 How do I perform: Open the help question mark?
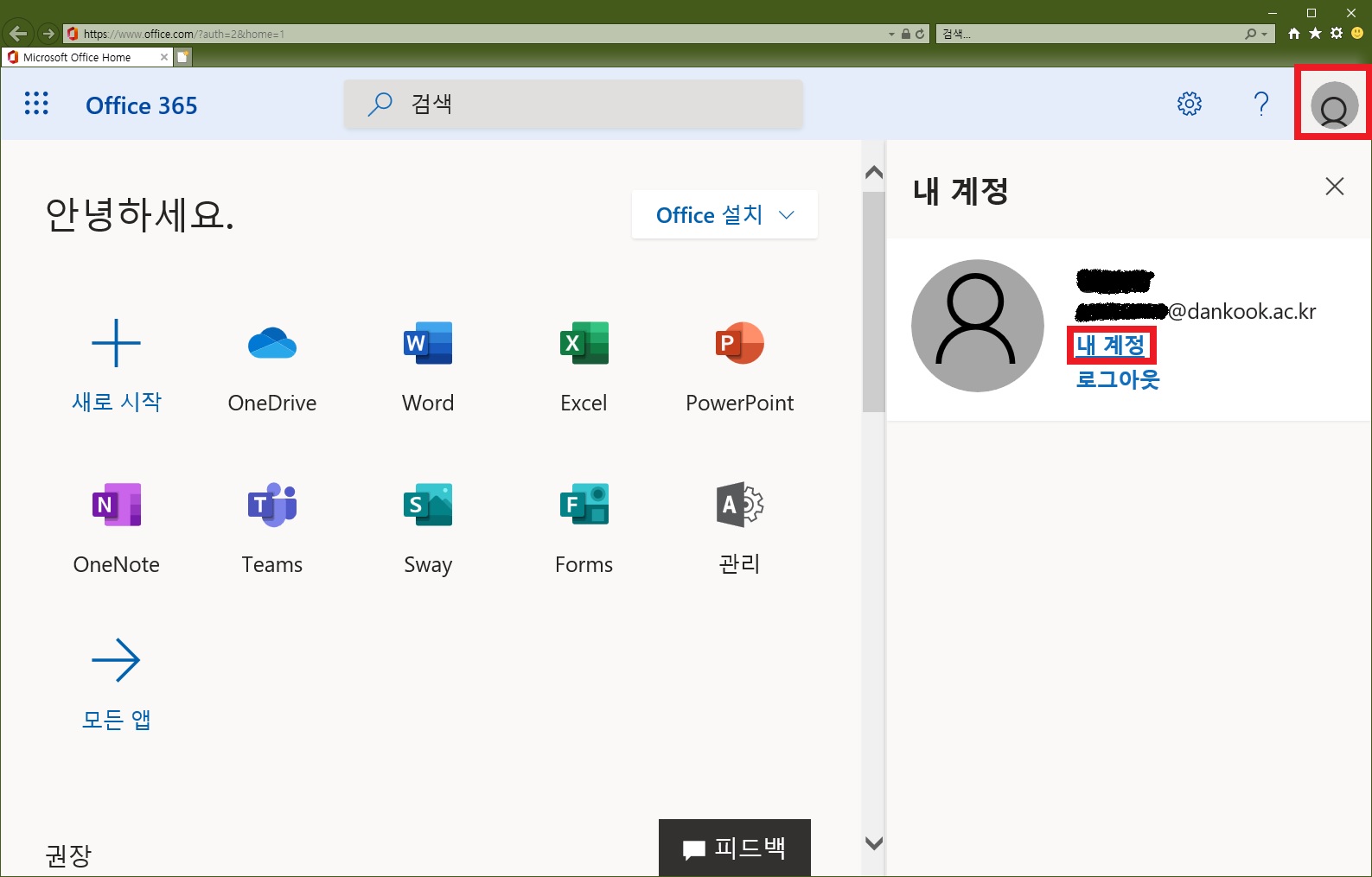coord(1261,104)
